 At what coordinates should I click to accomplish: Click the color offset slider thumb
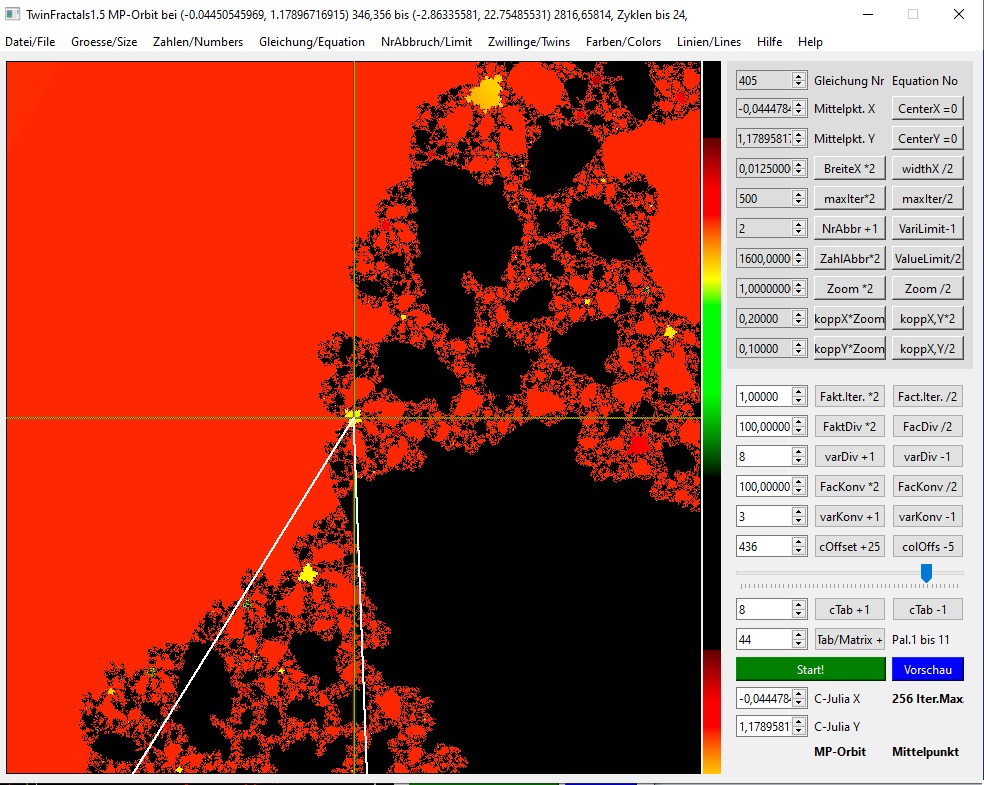coord(926,572)
